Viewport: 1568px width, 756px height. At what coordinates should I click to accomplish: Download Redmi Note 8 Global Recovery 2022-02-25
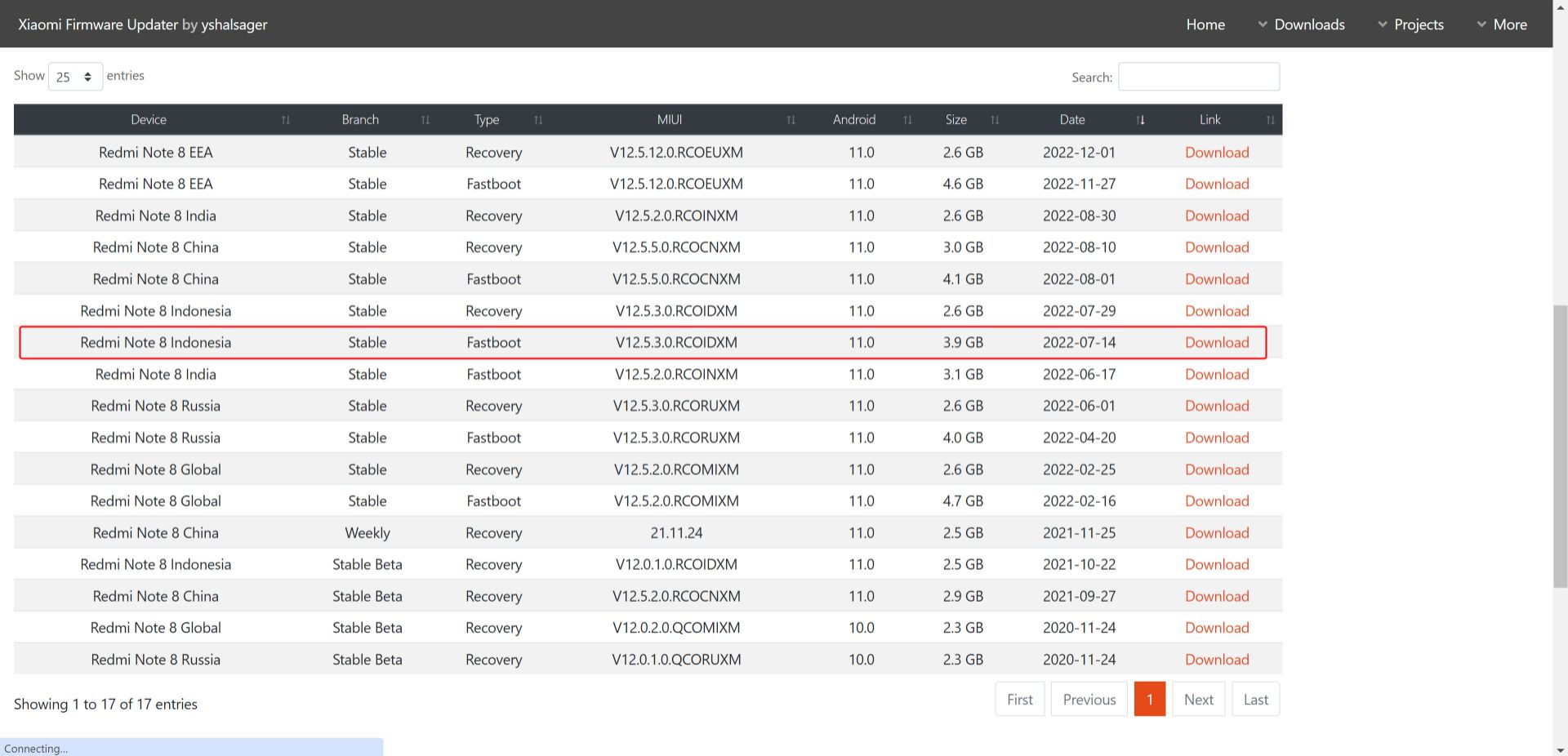(x=1217, y=469)
